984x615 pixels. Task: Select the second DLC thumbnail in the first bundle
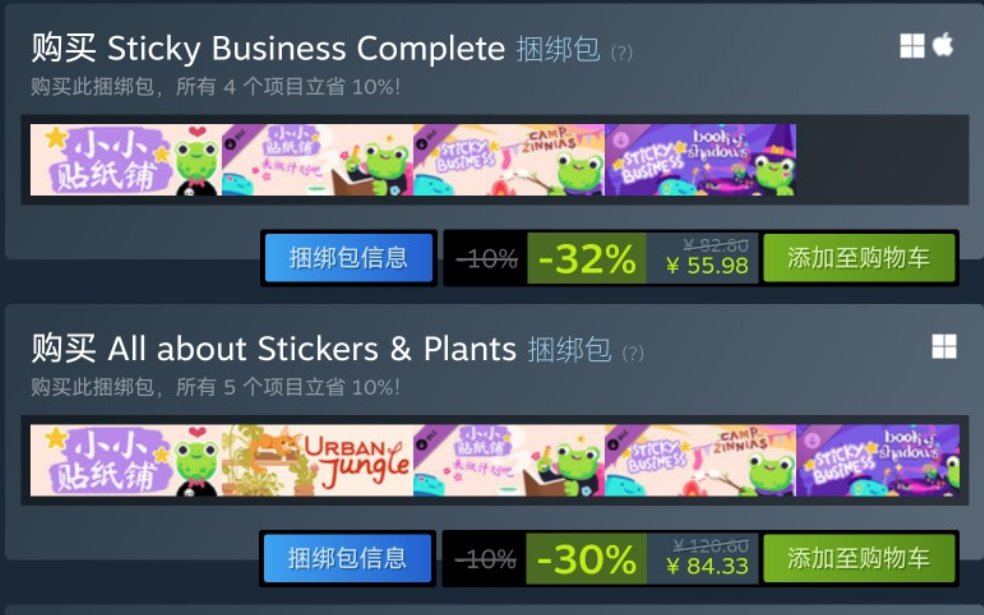[318, 160]
